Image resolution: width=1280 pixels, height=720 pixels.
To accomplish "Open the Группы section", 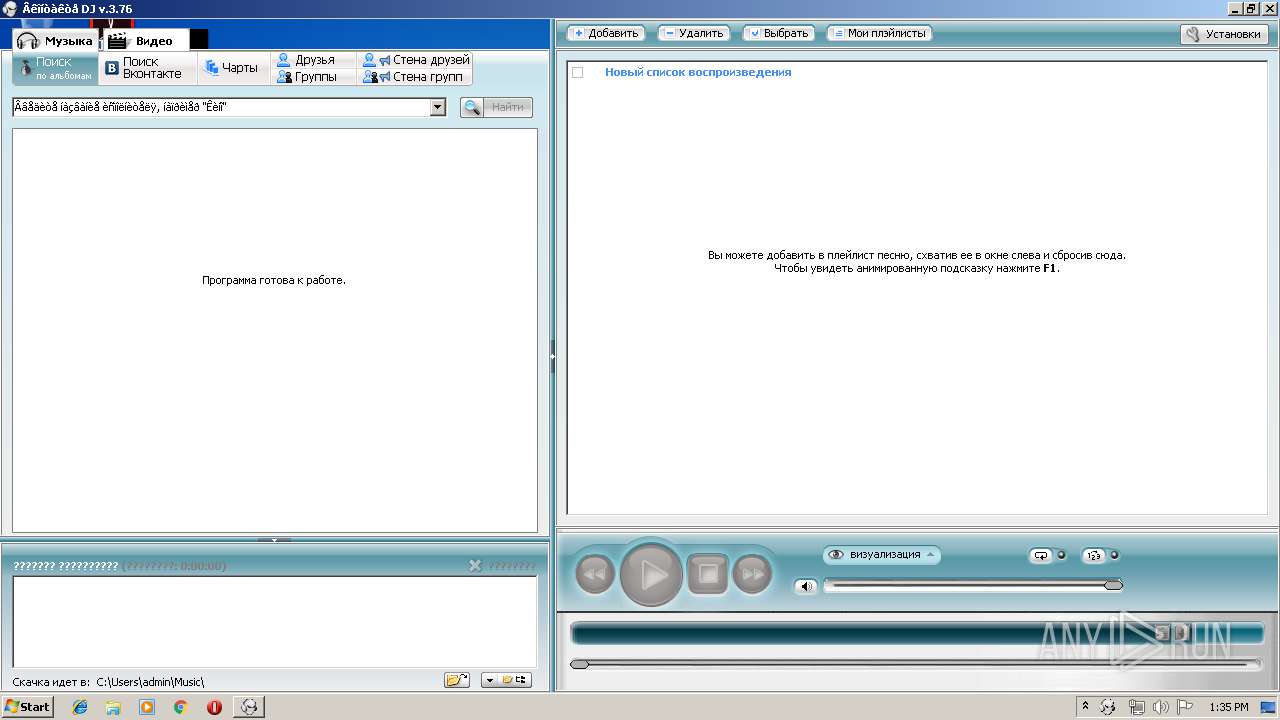I will point(313,76).
